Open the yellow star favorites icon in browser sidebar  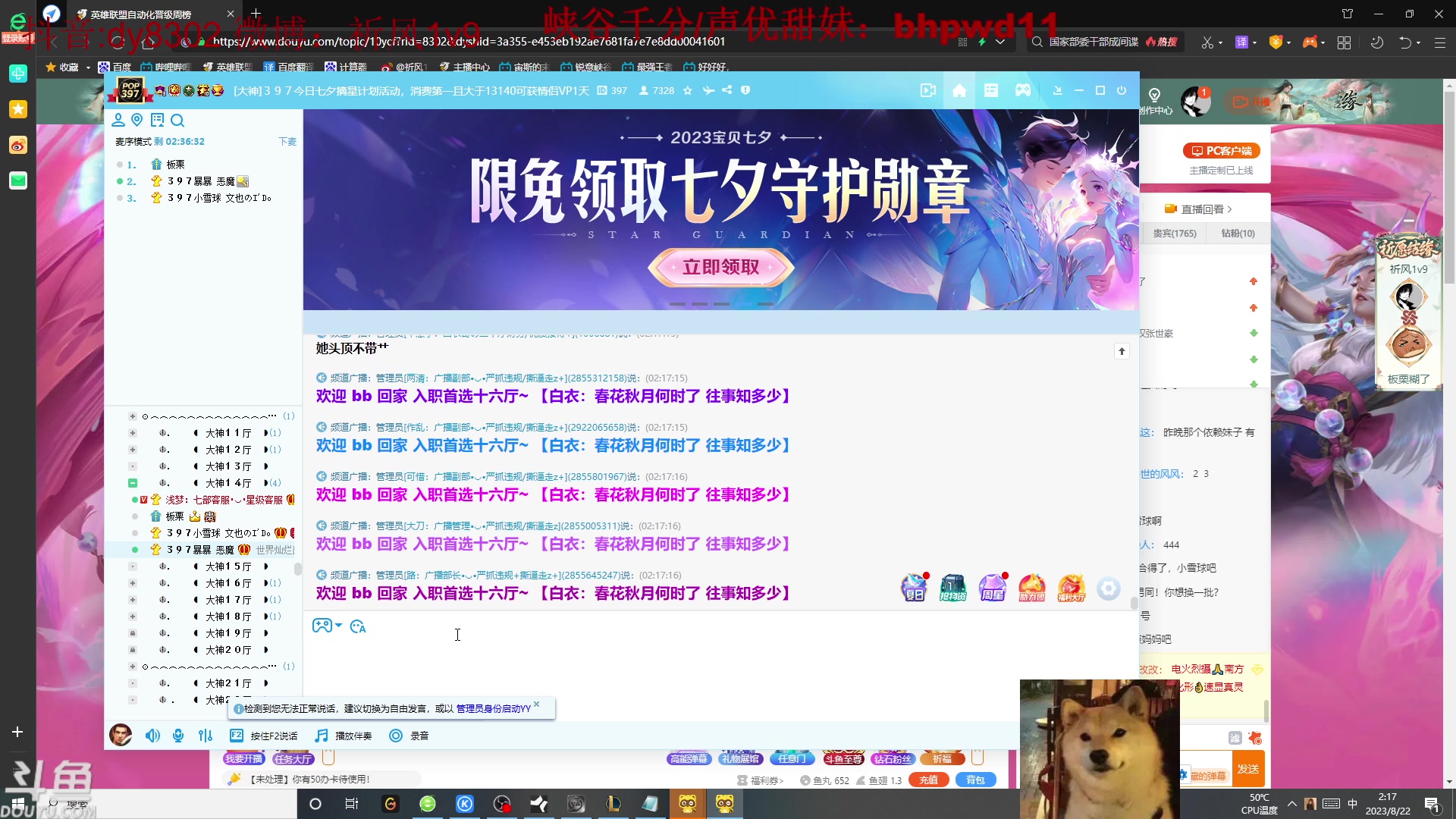tap(18, 109)
